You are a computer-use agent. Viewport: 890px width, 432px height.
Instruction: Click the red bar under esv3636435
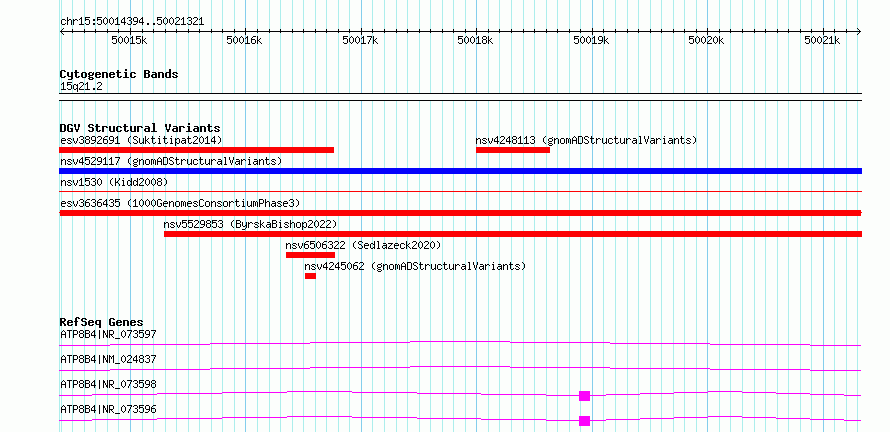pos(460,213)
